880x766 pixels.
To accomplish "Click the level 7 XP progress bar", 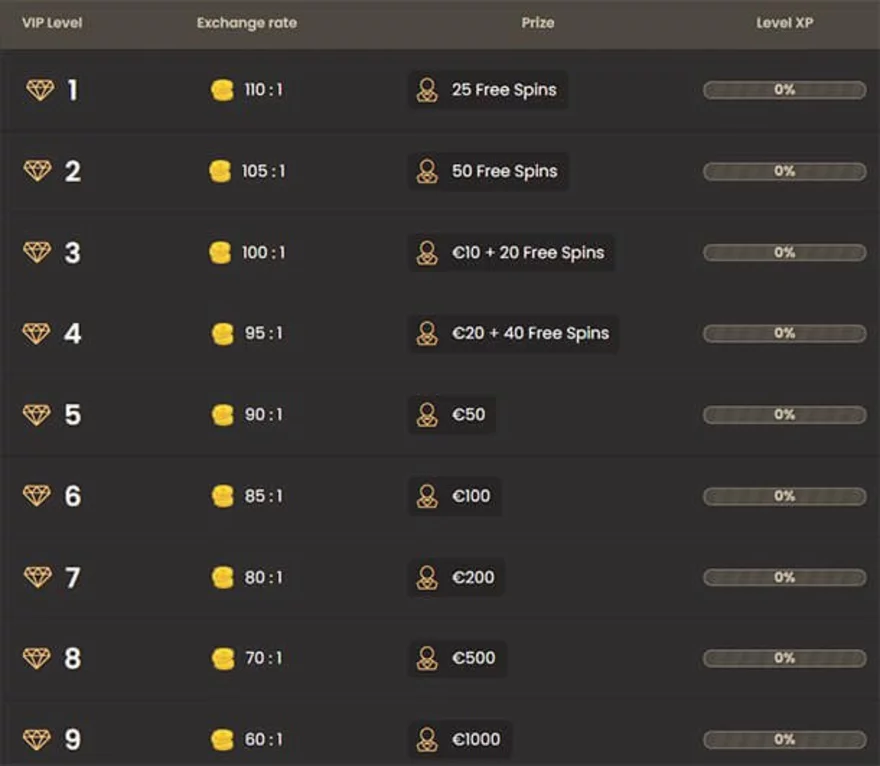I will click(x=784, y=577).
